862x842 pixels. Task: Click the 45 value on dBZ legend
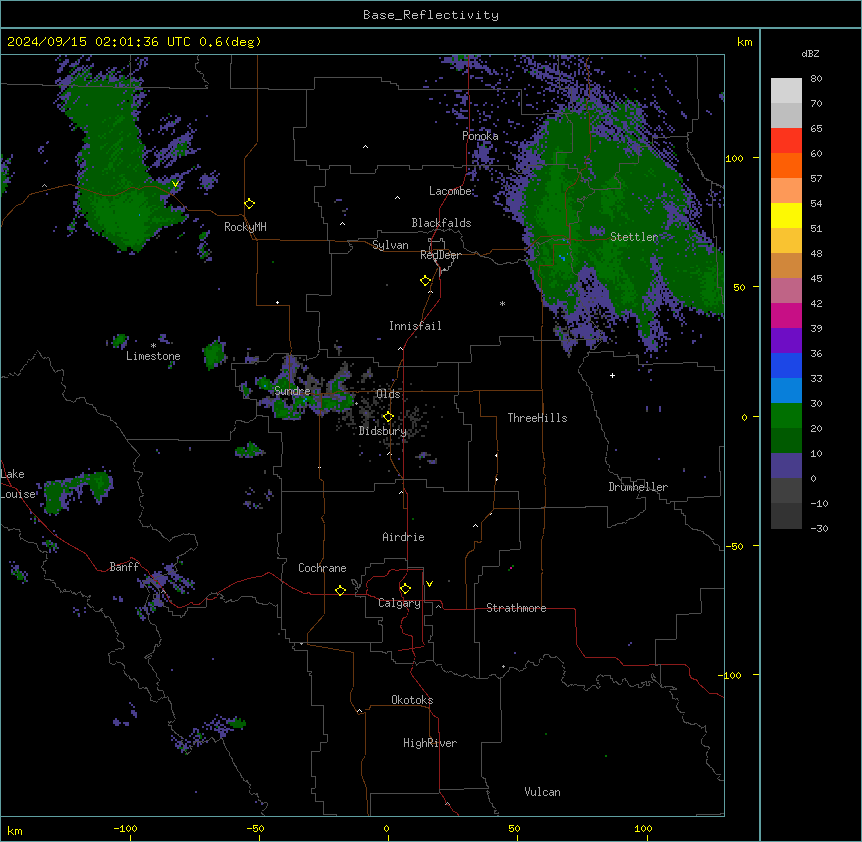click(816, 279)
